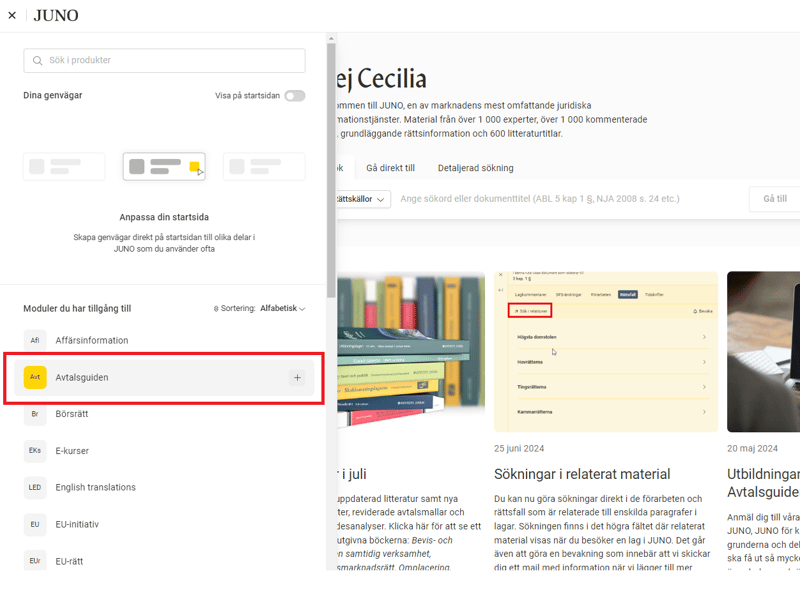Image resolution: width=800 pixels, height=599 pixels.
Task: Open the Sortering Alfabetisk dropdown
Action: pyautogui.click(x=282, y=309)
